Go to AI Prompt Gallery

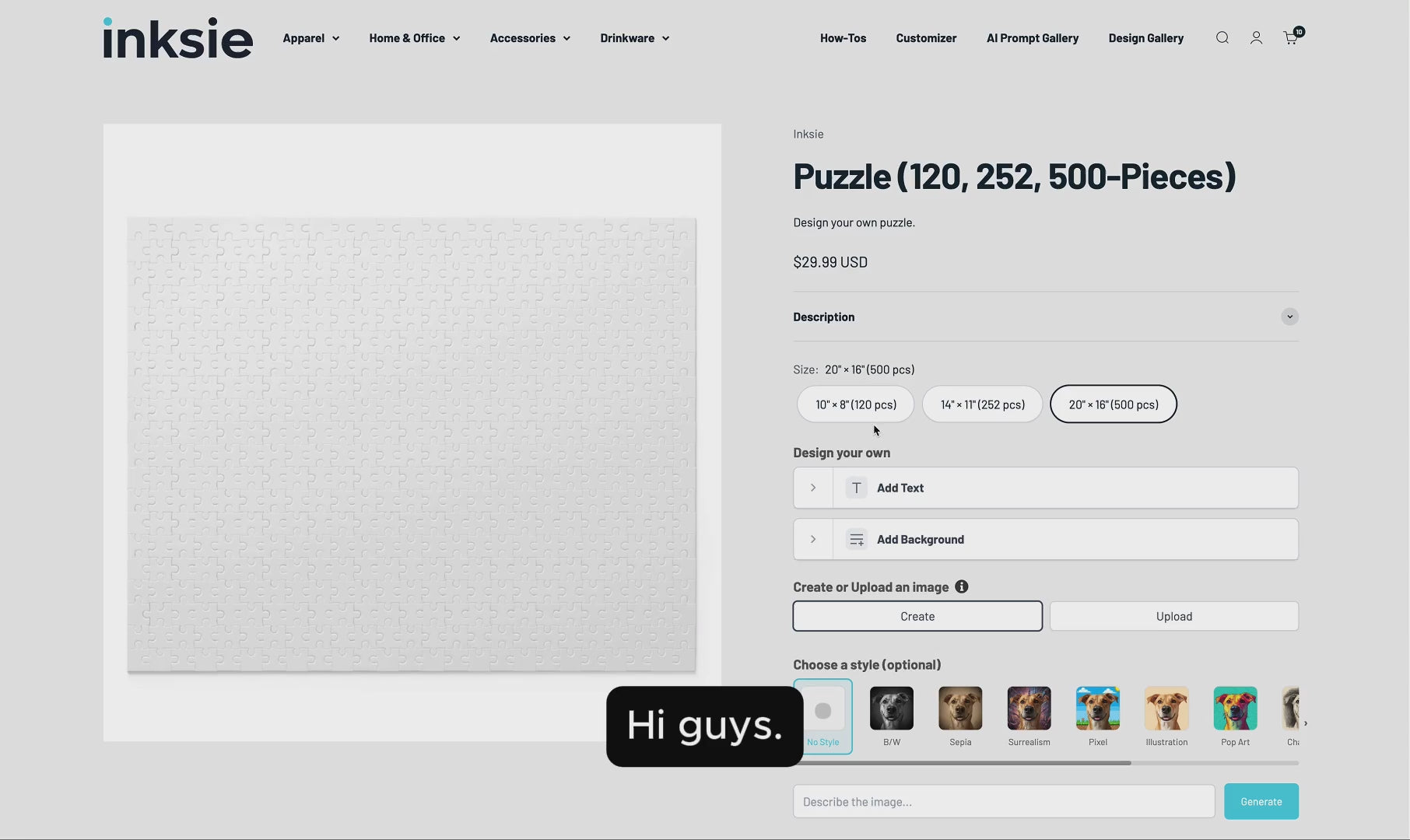tap(1032, 38)
